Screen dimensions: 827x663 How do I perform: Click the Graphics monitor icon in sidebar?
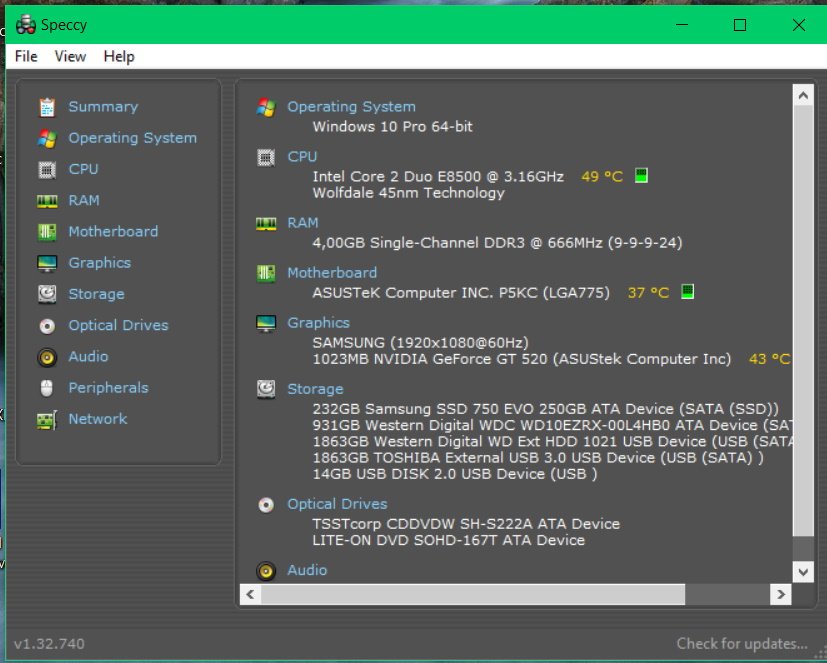point(47,263)
